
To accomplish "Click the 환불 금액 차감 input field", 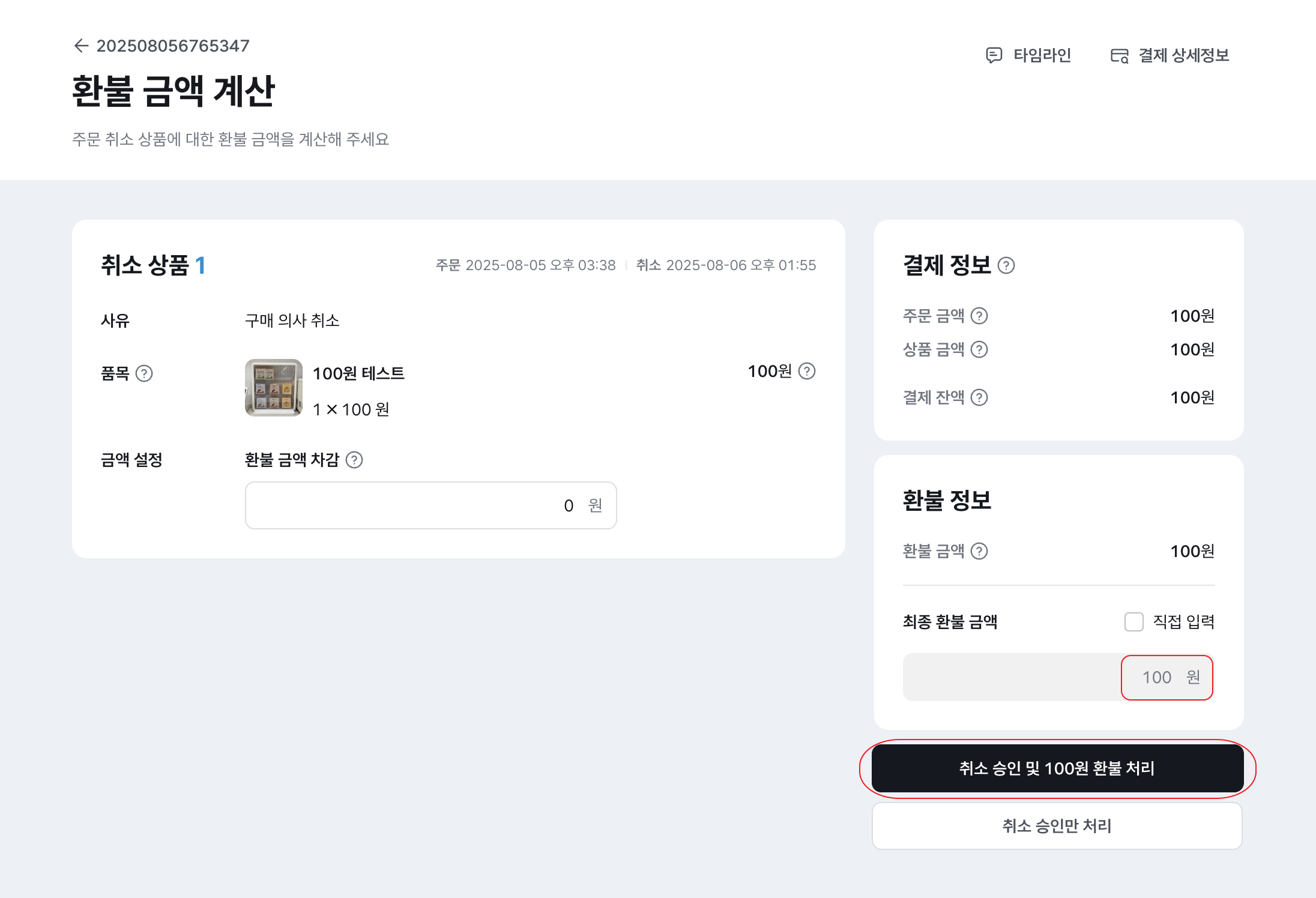I will 430,505.
